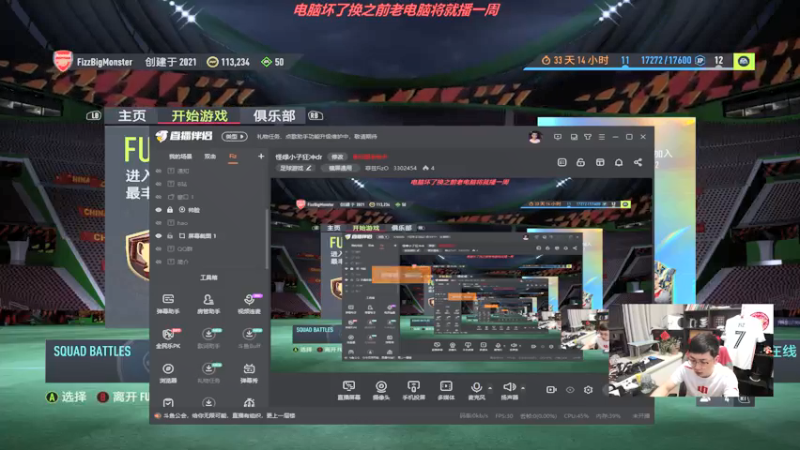Open the 视频连麦 video link tool
Image resolution: width=800 pixels, height=450 pixels.
pyautogui.click(x=249, y=303)
